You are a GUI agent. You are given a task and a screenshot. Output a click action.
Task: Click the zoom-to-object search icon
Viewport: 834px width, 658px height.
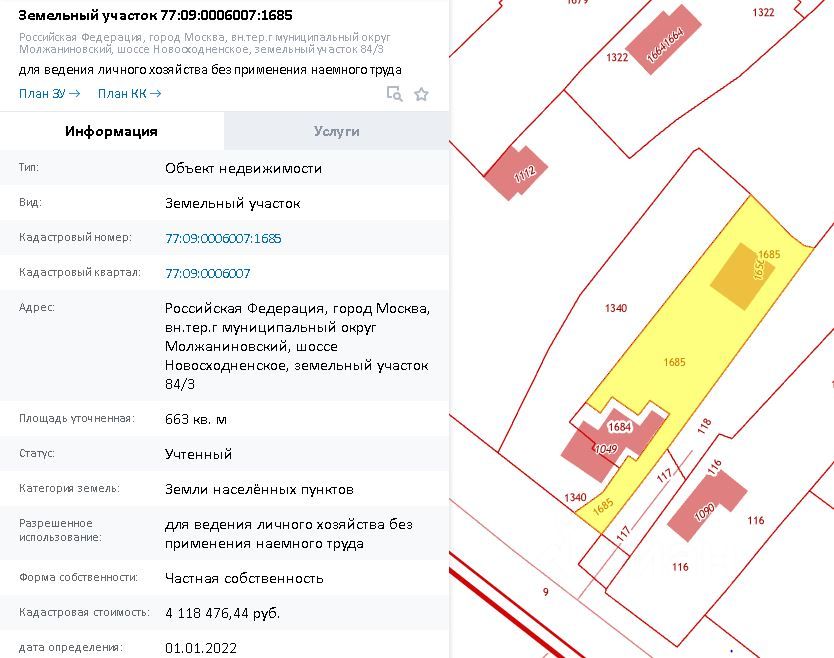tap(394, 94)
